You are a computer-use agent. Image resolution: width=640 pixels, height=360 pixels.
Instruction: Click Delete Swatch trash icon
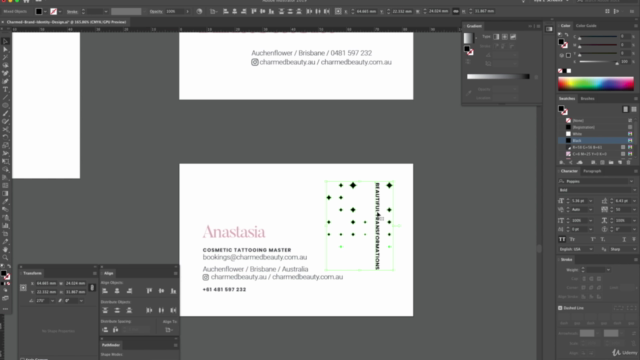tap(629, 162)
